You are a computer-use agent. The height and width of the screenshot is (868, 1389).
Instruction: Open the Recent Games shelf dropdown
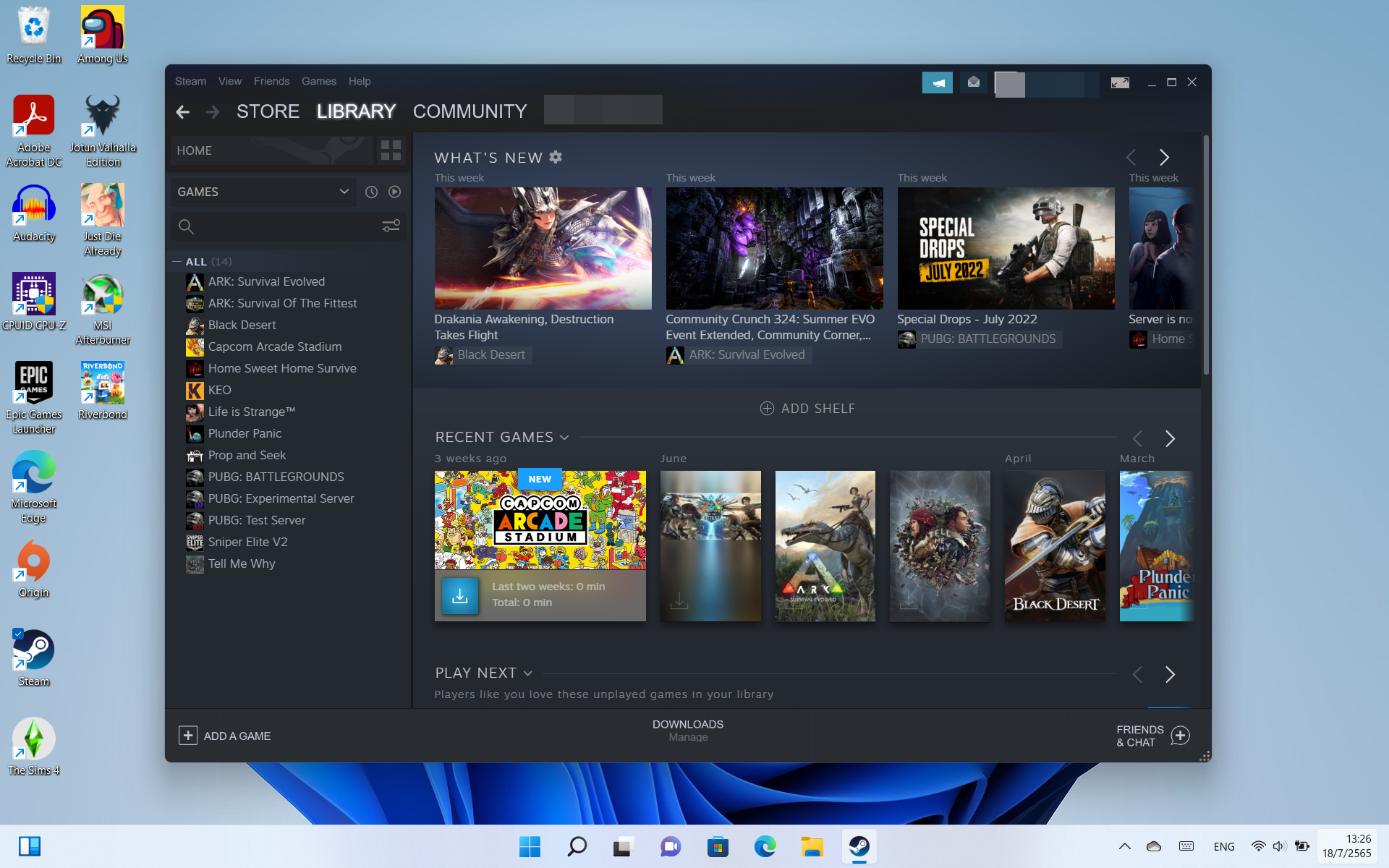click(564, 438)
